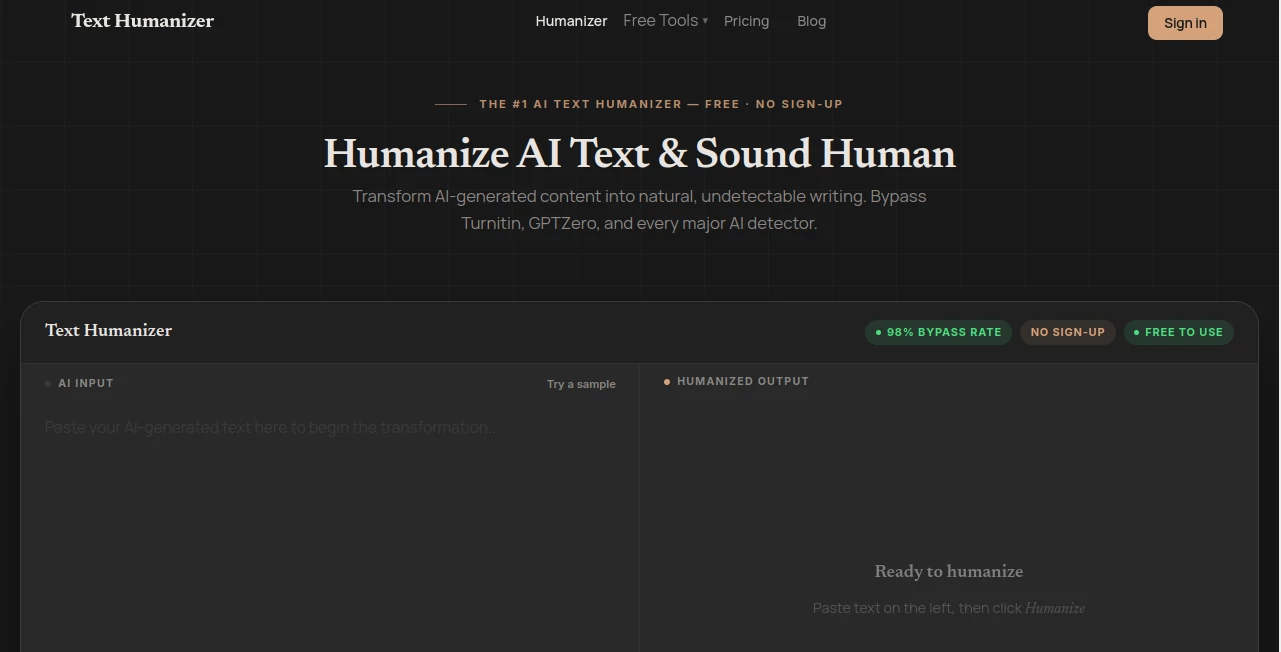Click the Text Humanizer panel title

[x=108, y=331]
